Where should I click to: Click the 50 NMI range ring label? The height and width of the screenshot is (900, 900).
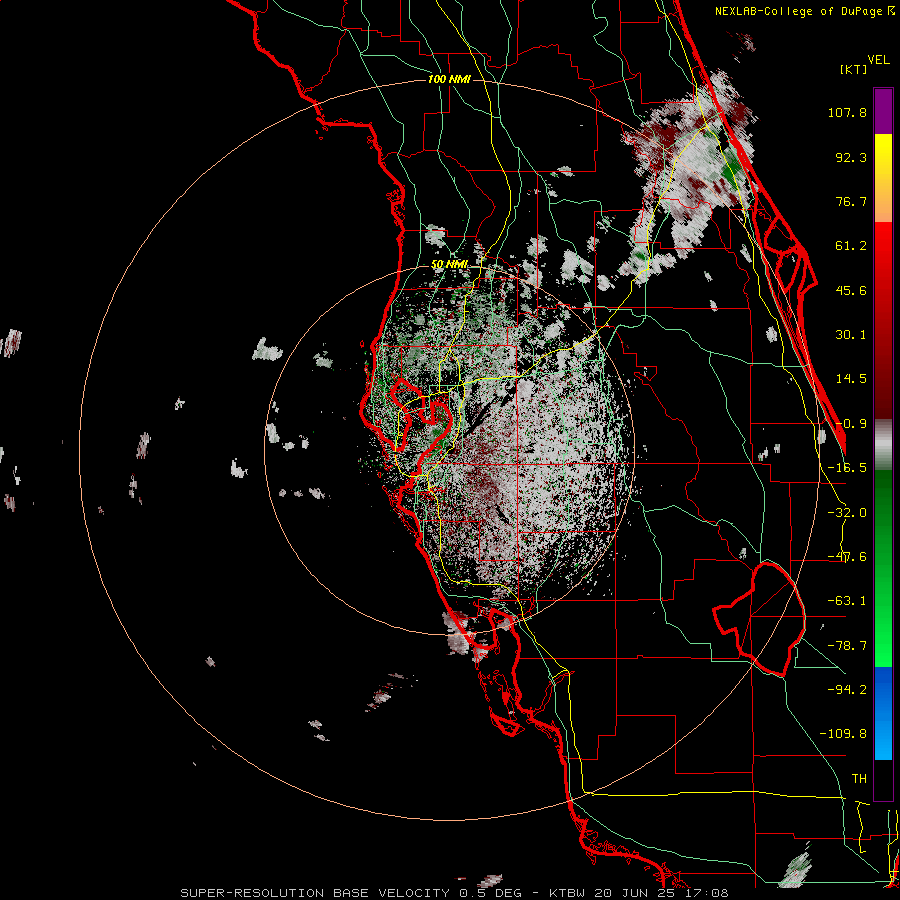(x=449, y=265)
